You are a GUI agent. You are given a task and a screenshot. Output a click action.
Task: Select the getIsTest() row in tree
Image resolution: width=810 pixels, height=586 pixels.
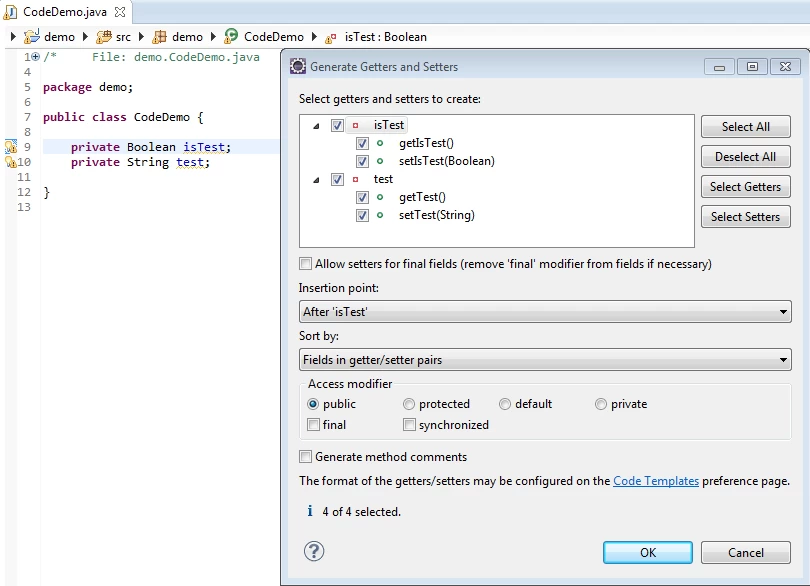point(426,143)
